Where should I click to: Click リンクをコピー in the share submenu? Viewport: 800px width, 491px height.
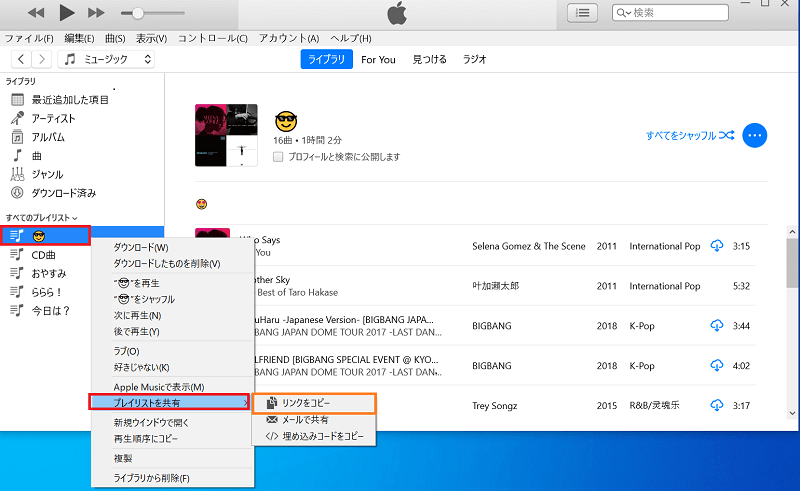pyautogui.click(x=314, y=403)
